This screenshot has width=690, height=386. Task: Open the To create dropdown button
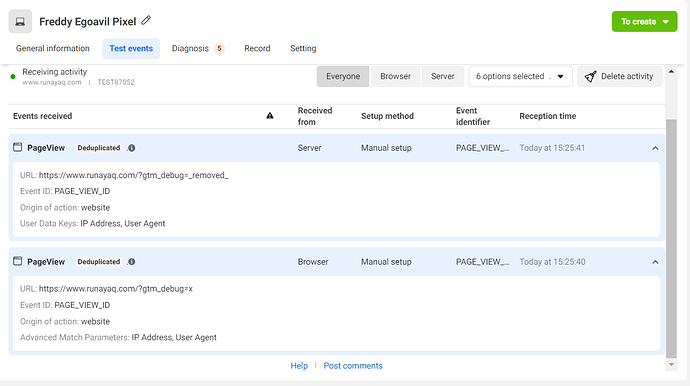[644, 22]
